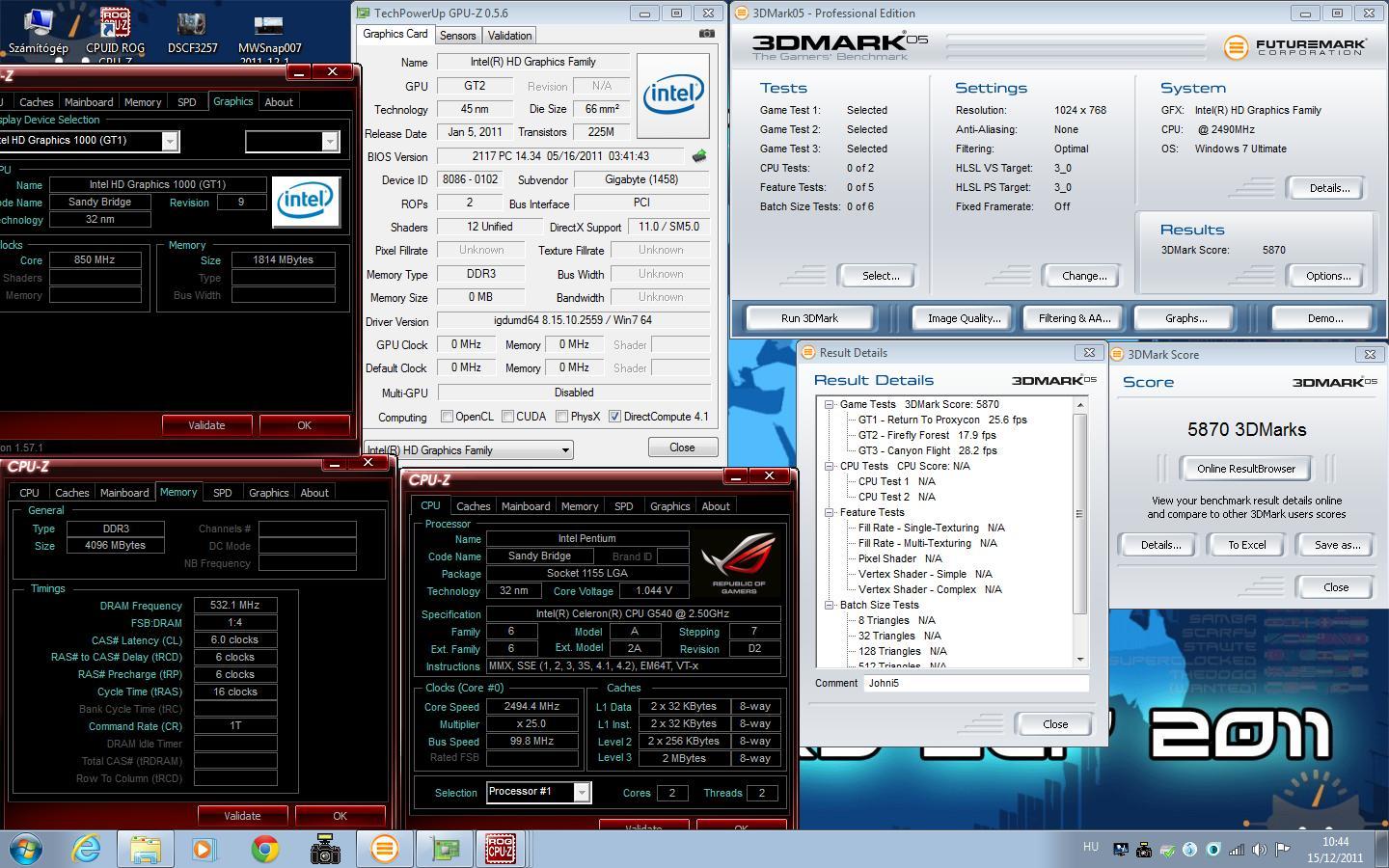Click the Futuremark Corporation logo

pyautogui.click(x=1294, y=45)
